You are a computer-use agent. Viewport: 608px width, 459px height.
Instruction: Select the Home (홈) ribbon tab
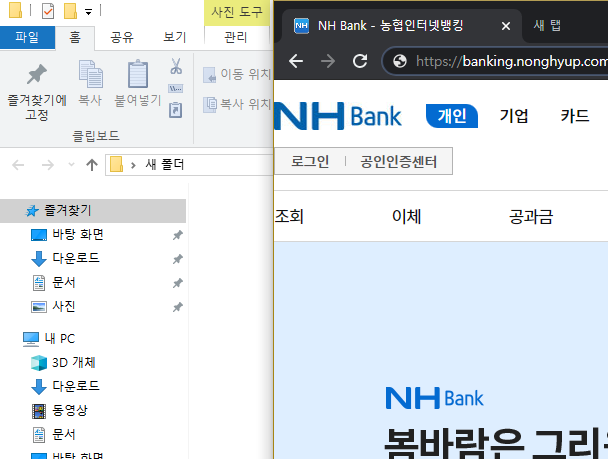(75, 38)
